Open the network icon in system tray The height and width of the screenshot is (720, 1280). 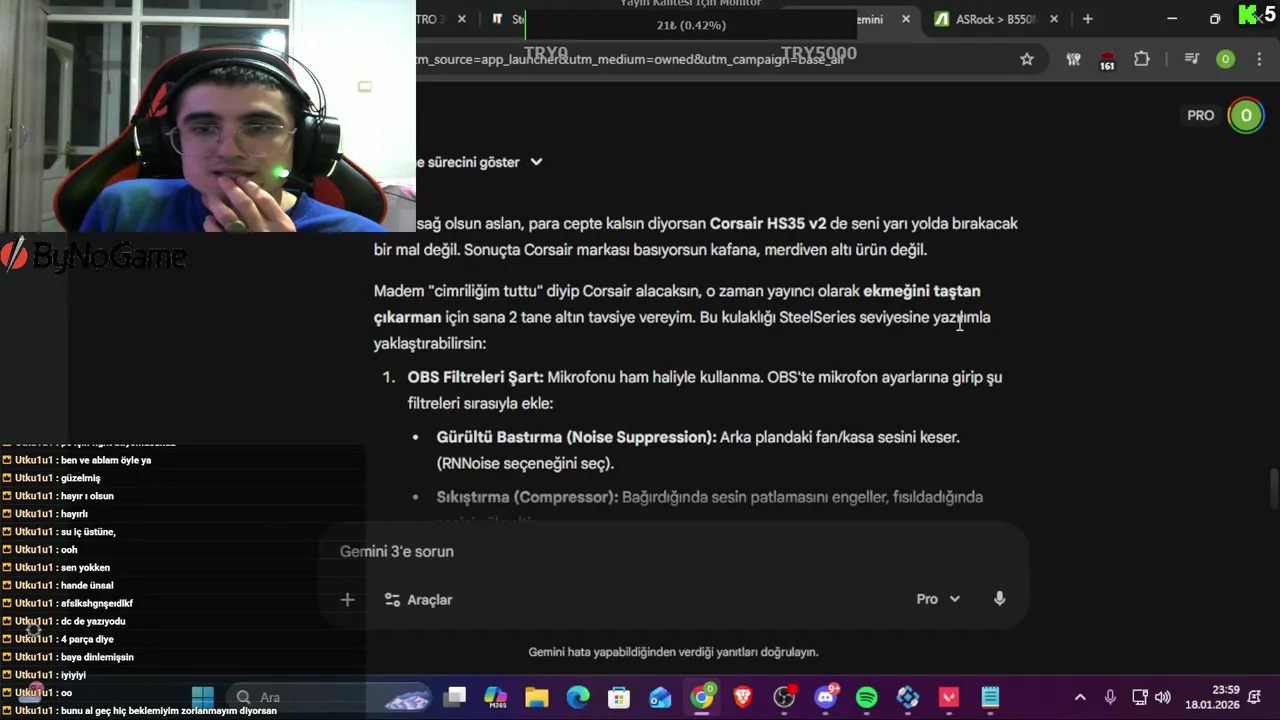(x=1139, y=697)
